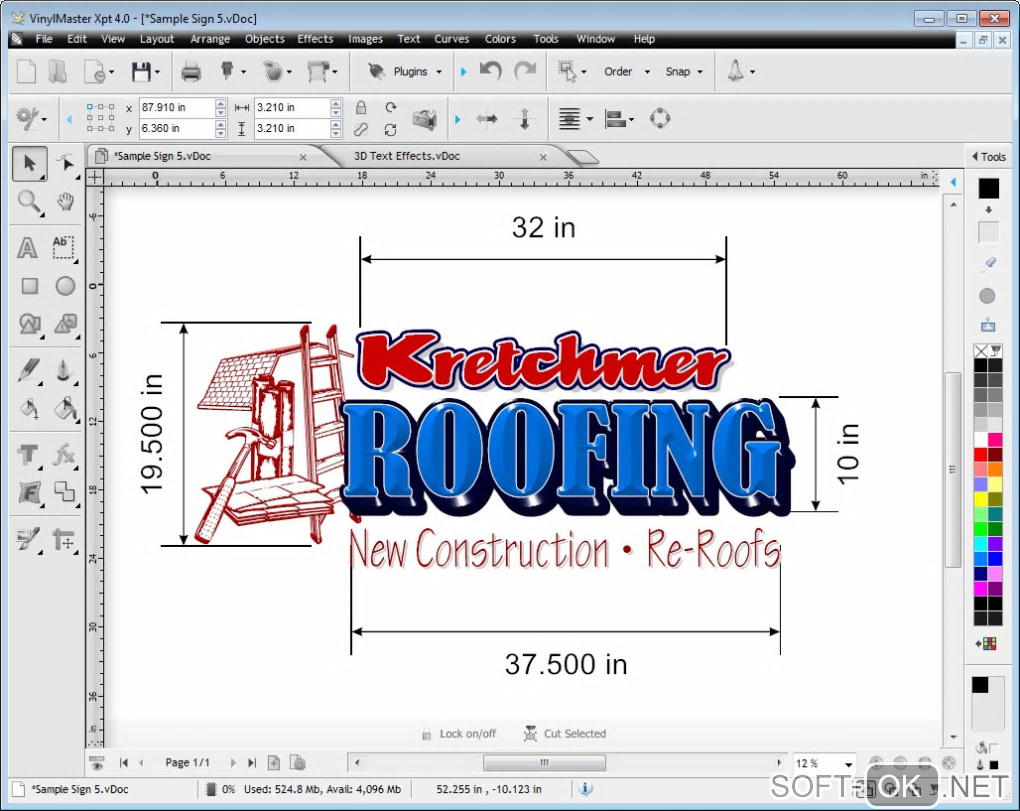
Task: Flip selection vertically
Action: tap(524, 118)
